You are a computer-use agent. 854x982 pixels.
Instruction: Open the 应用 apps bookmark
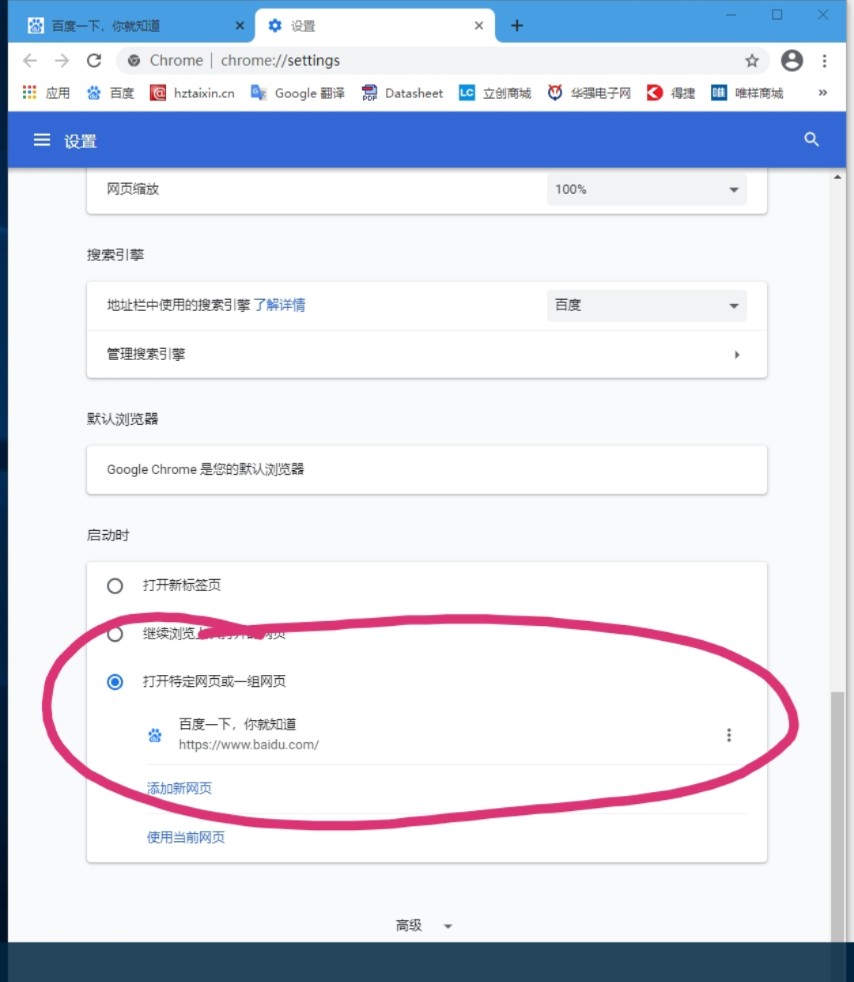46,93
